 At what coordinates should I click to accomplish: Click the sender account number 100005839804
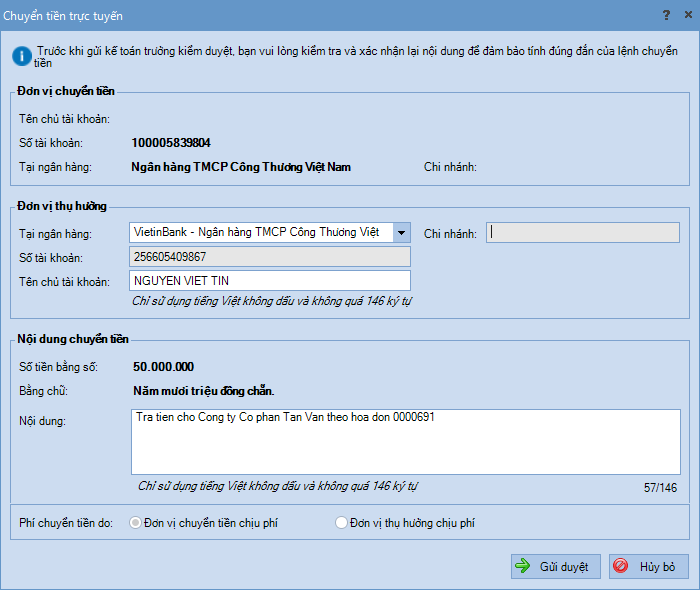click(171, 143)
